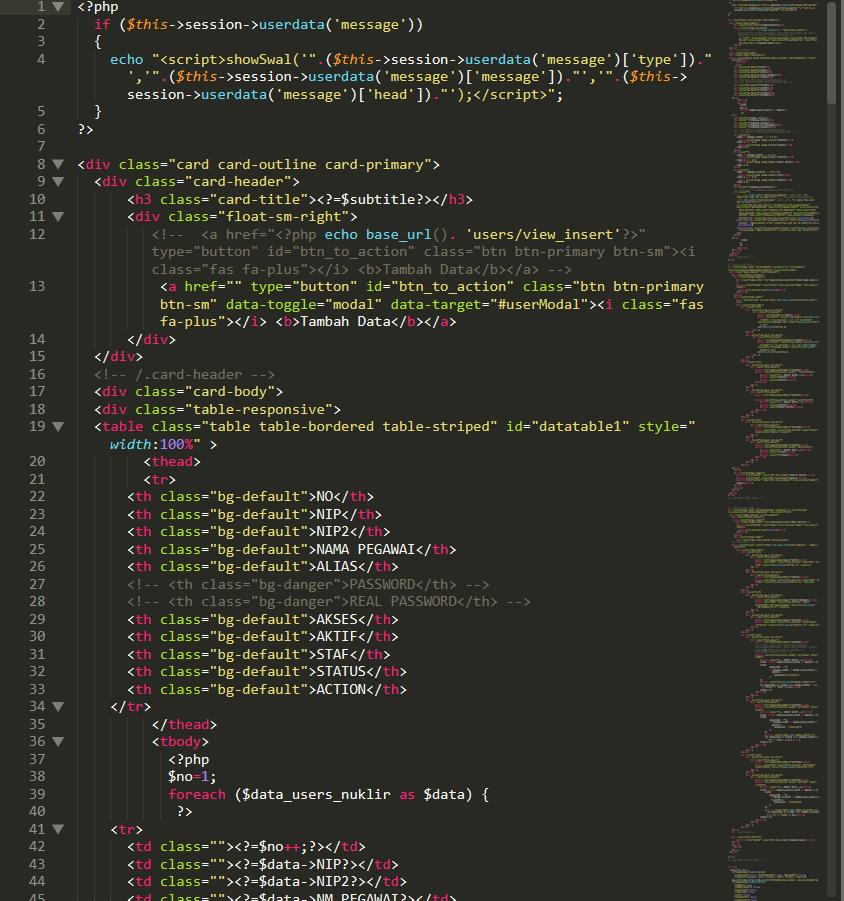844x901 pixels.
Task: Click 'table-responsive' class value on line 18
Action: tap(259, 410)
